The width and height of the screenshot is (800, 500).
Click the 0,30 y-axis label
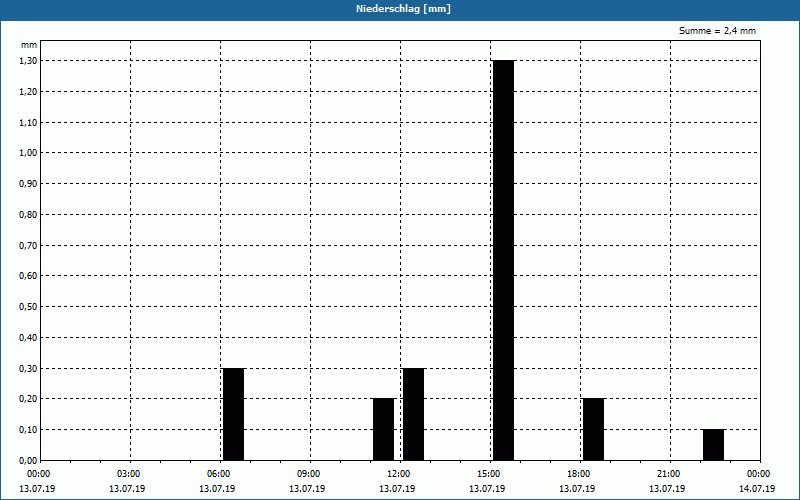[28, 368]
